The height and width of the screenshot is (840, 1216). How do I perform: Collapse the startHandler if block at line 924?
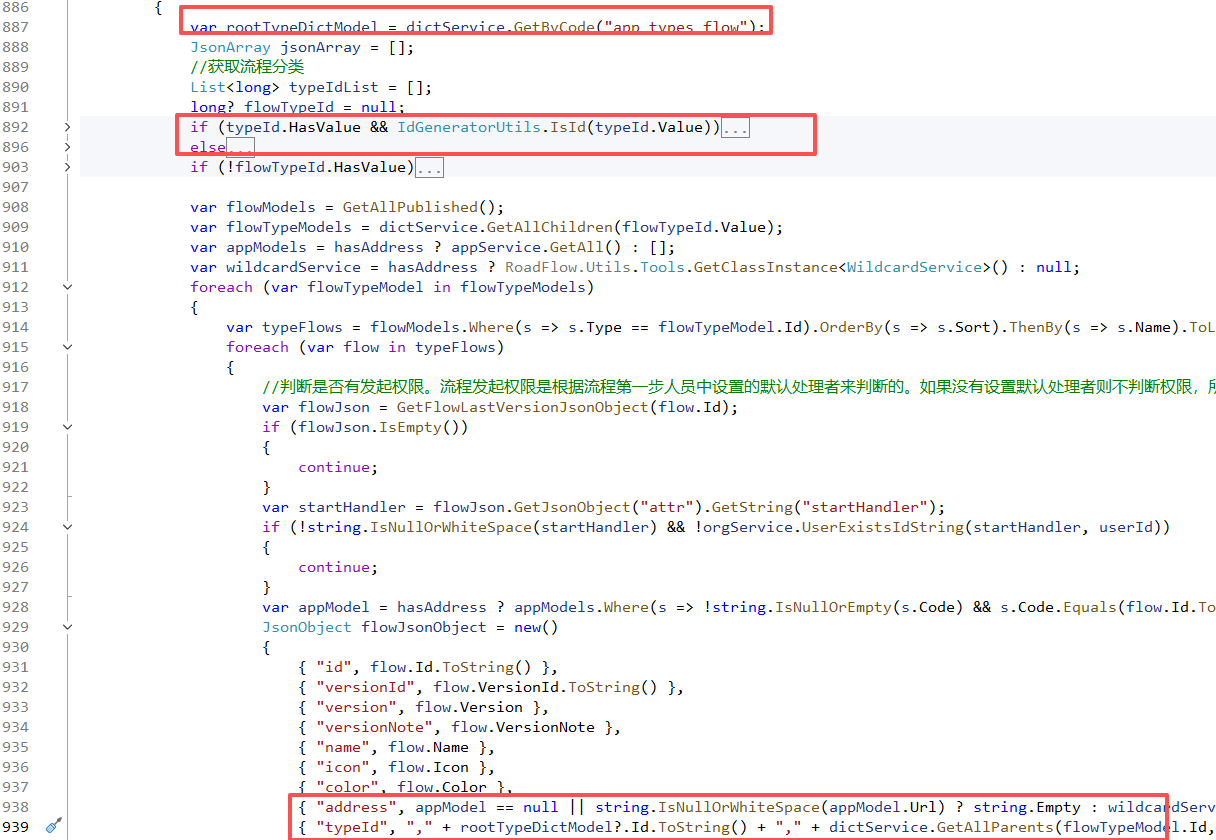[67, 527]
